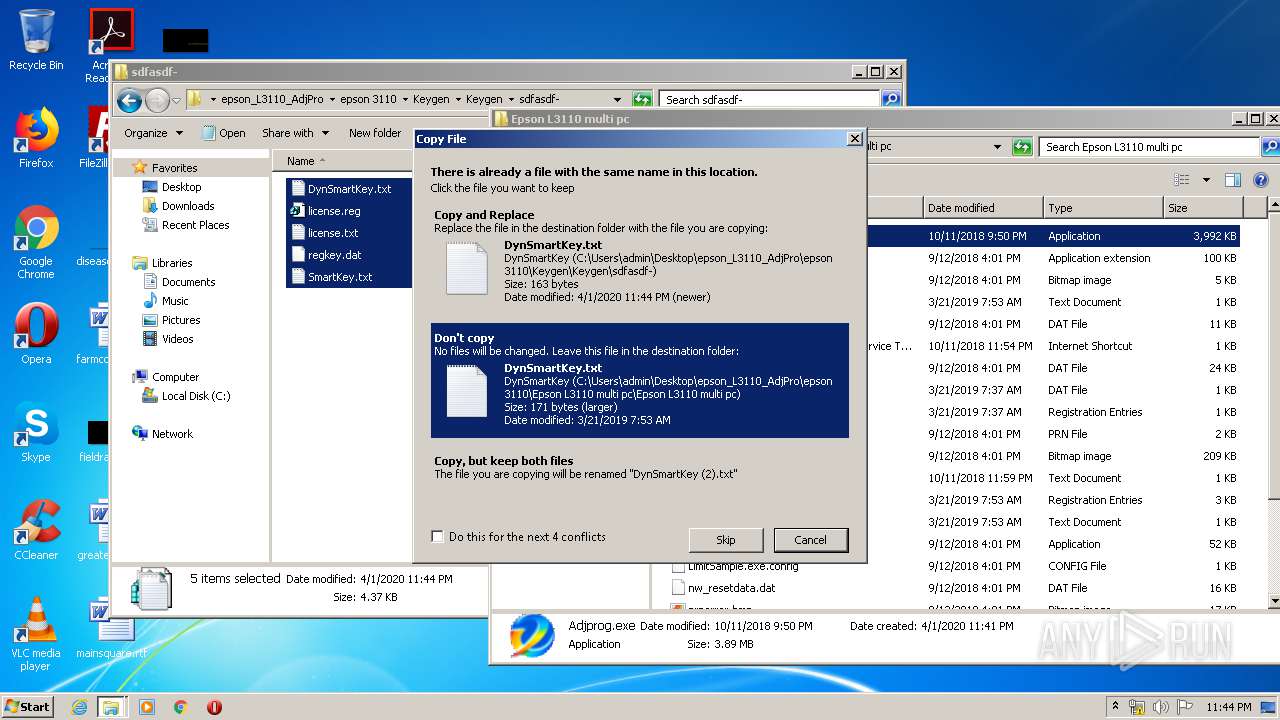Open Internet Explorer from the taskbar
This screenshot has width=1280, height=720.
tap(79, 707)
